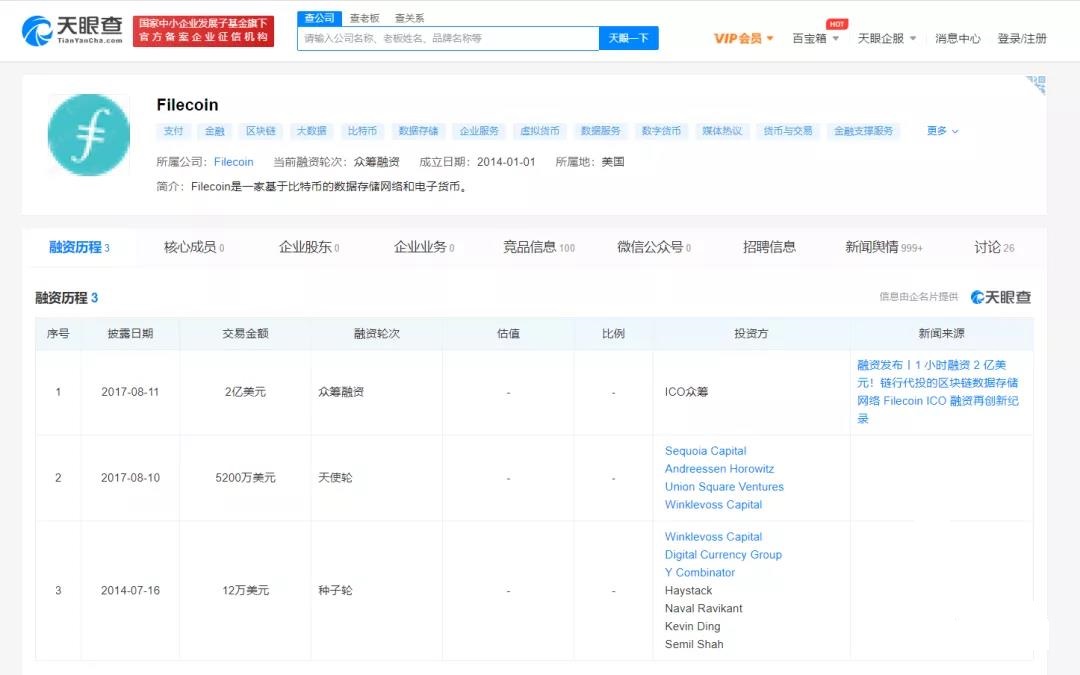Open Winklevoss Capital in the 天使轮 row
The width and height of the screenshot is (1080, 675).
pos(713,505)
